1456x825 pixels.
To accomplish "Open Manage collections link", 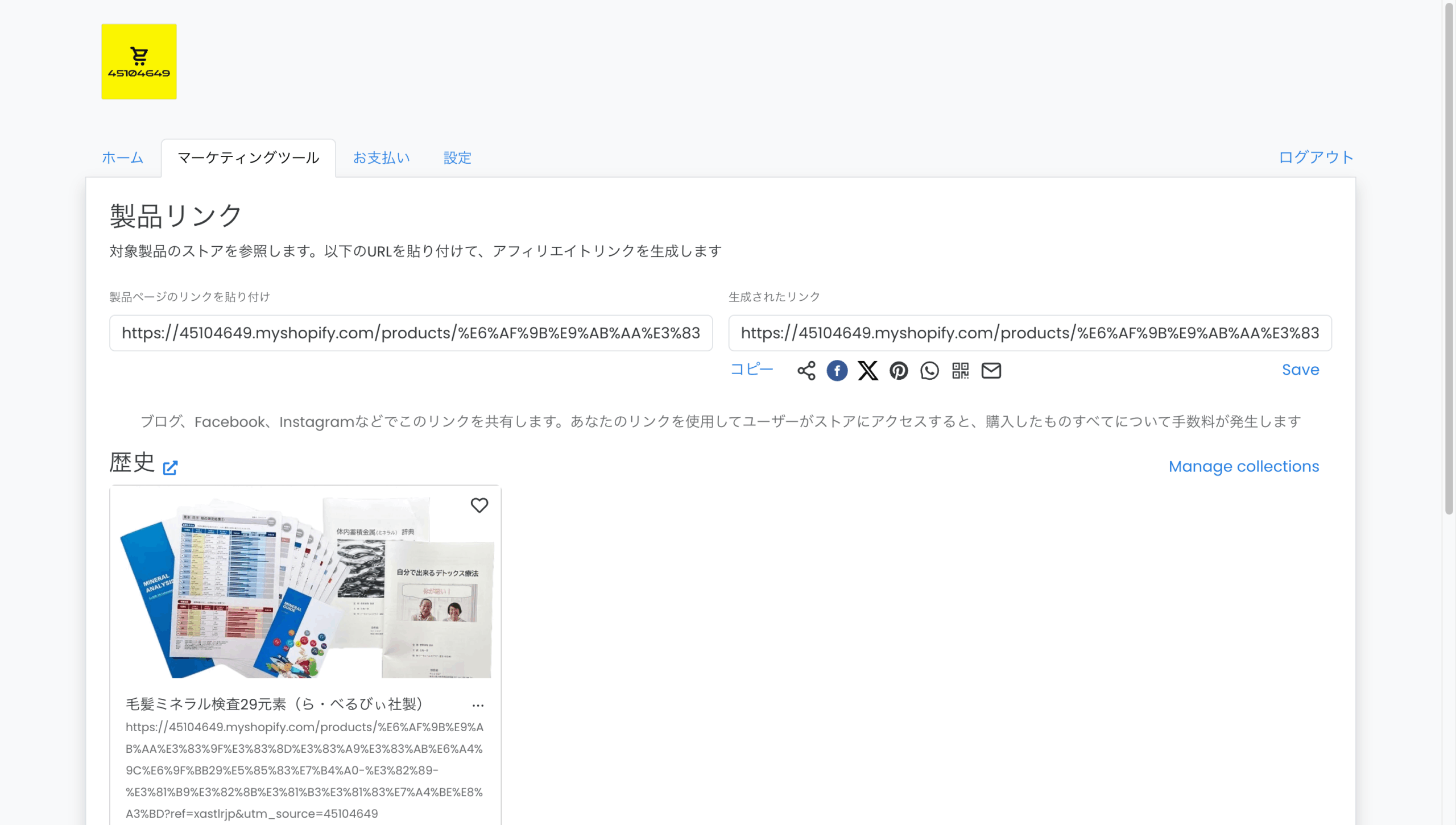I will pos(1243,466).
